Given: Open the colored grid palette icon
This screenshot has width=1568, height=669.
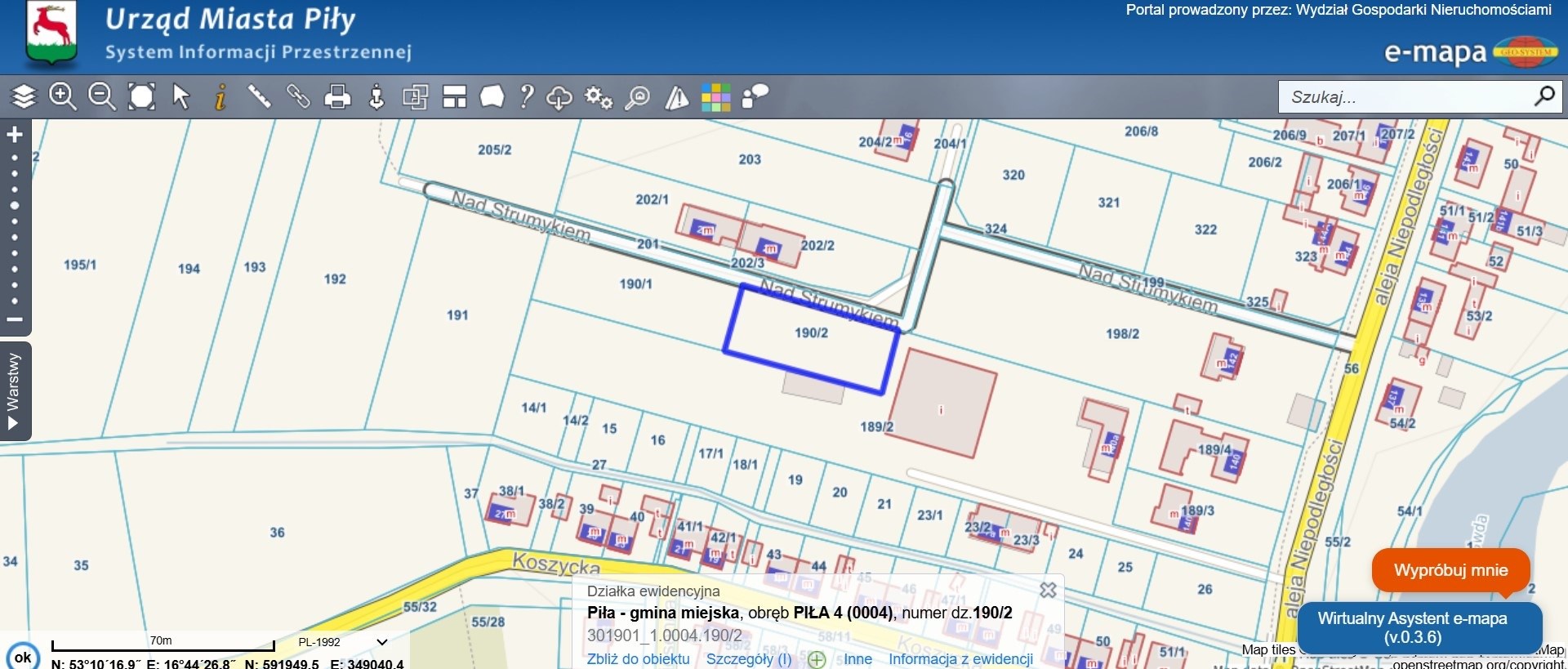Looking at the screenshot, I should (715, 97).
